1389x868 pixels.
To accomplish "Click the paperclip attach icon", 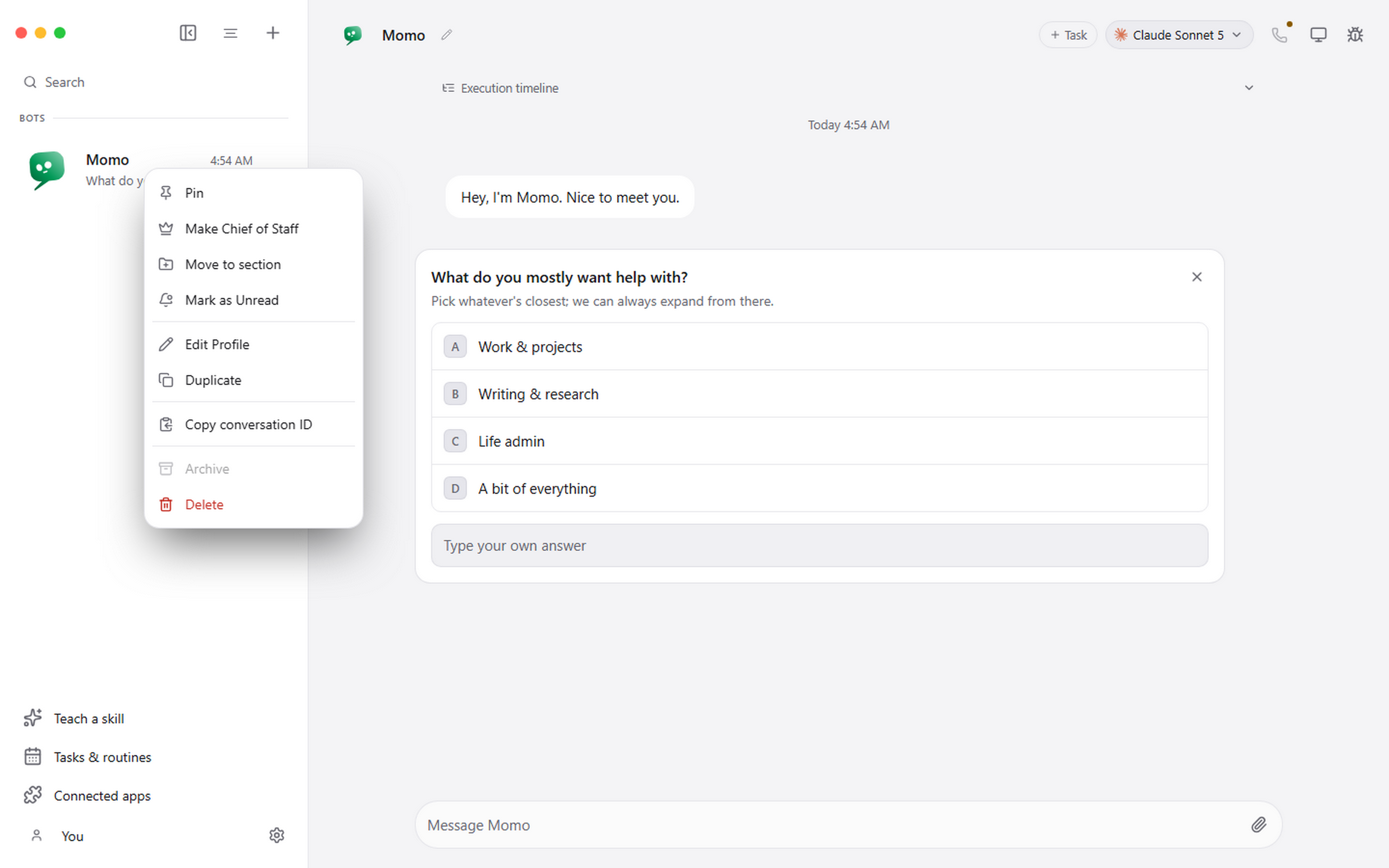I will click(1258, 825).
